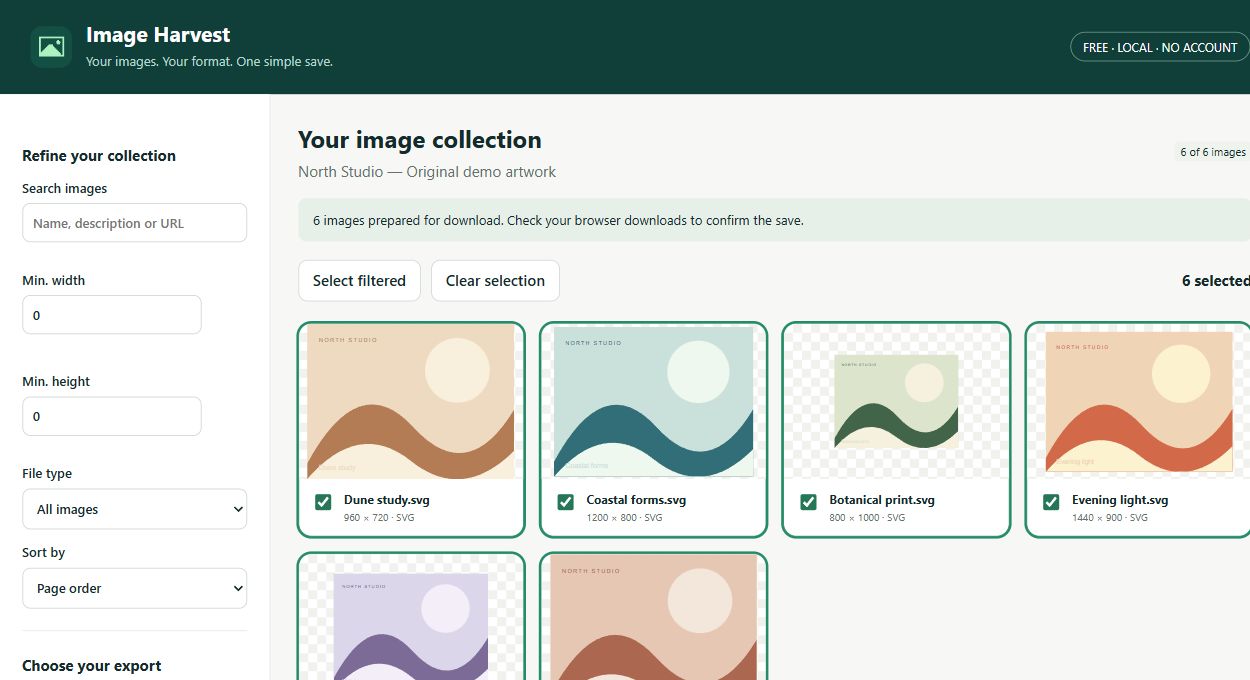Click the Refine your collection heading
The width and height of the screenshot is (1250, 680).
point(99,156)
